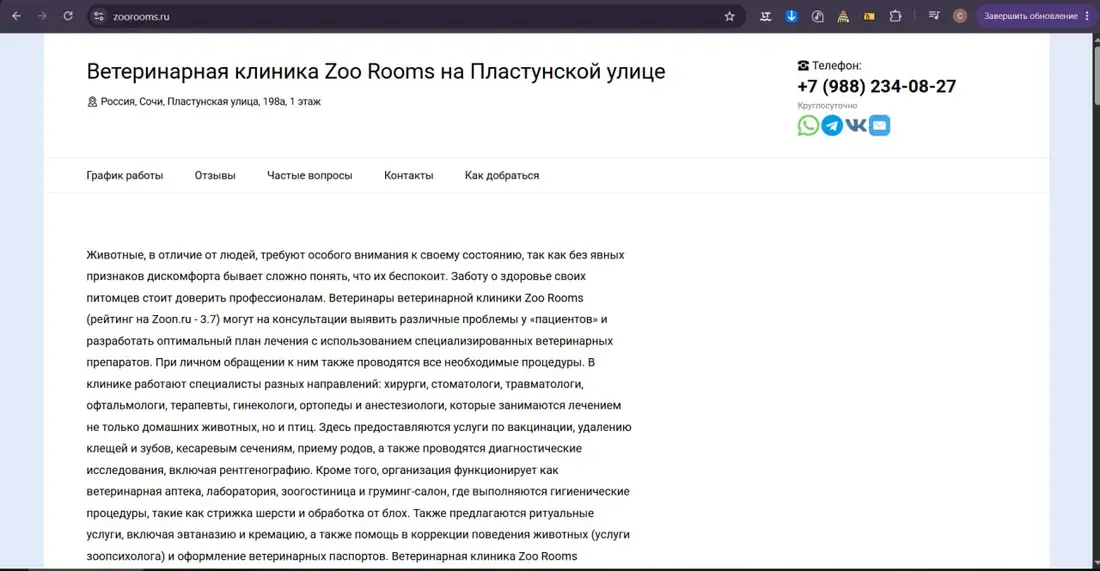Go to Частые вопросы section
Viewport: 1100px width, 571px height.
(309, 175)
